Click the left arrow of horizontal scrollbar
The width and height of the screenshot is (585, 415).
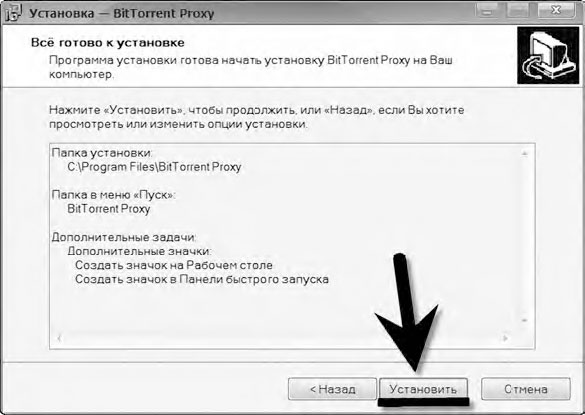(x=59, y=338)
